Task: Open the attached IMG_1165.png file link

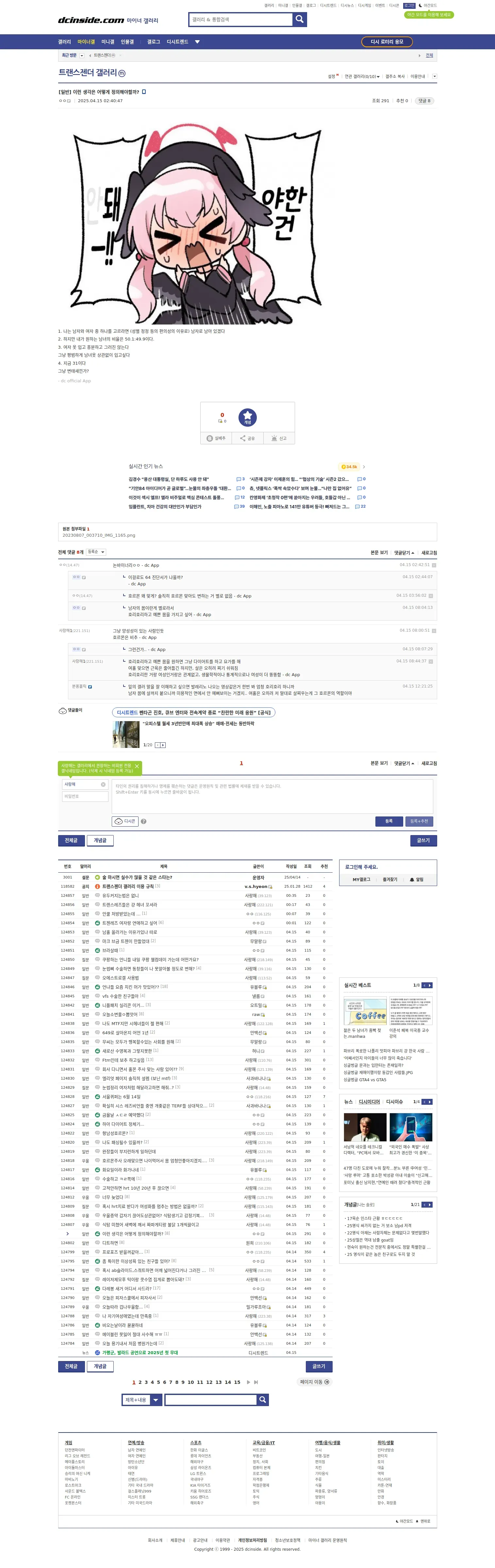Action: (99, 535)
